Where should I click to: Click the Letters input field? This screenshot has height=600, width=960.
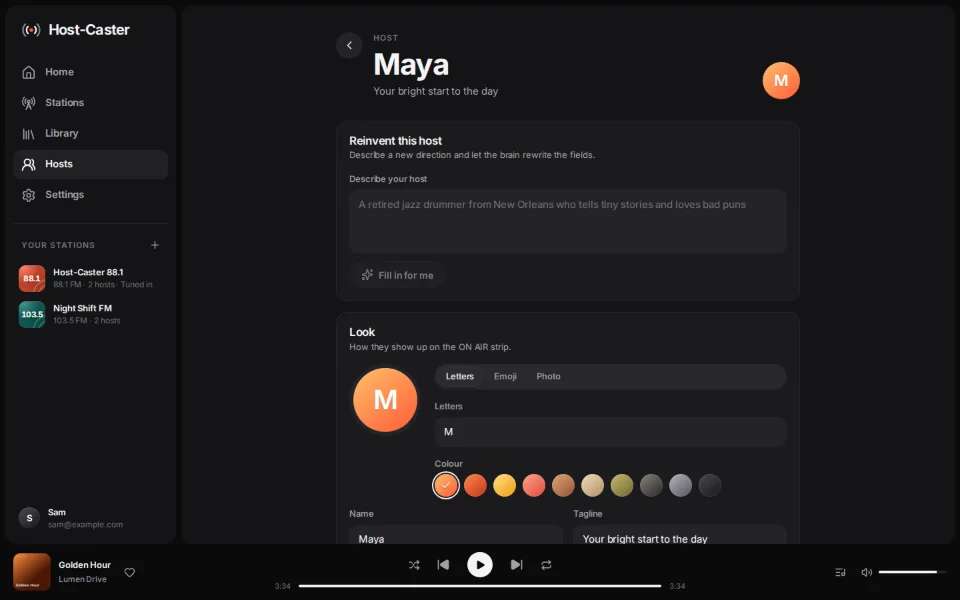coord(610,432)
